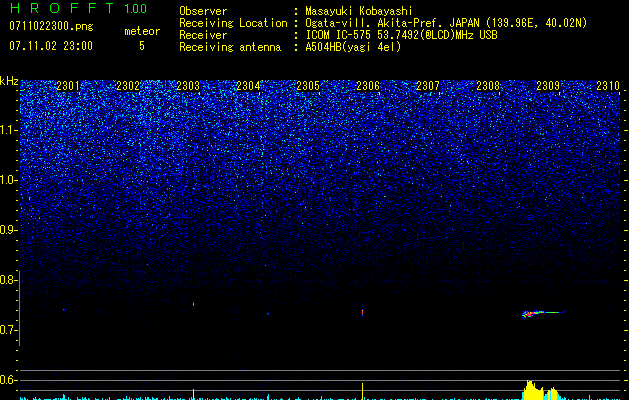Screen dimensions: 629x400
Task: Click the 0.6 kHz axis label
Action: [8, 380]
